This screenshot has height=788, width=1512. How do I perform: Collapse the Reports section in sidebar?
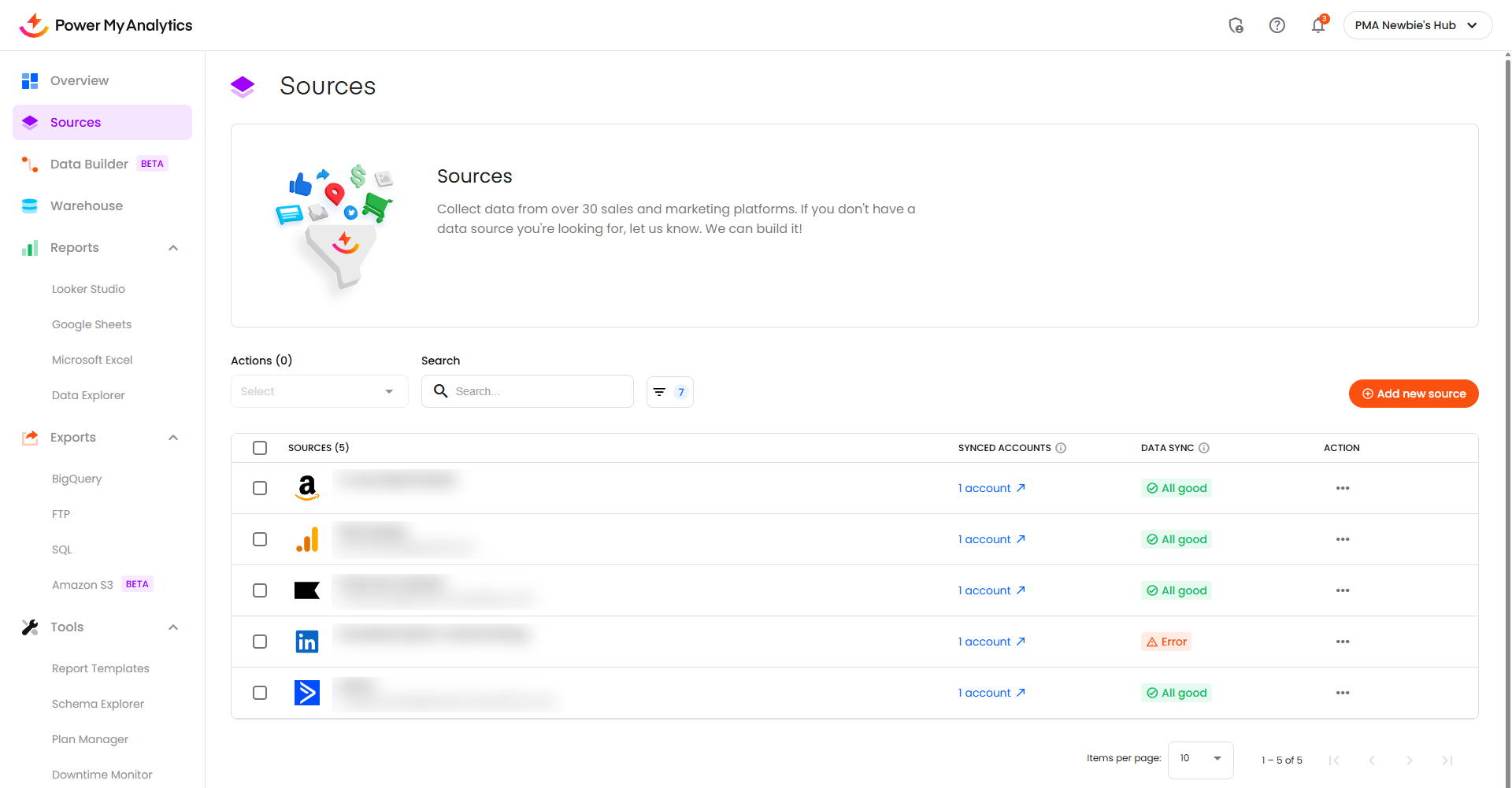tap(173, 248)
